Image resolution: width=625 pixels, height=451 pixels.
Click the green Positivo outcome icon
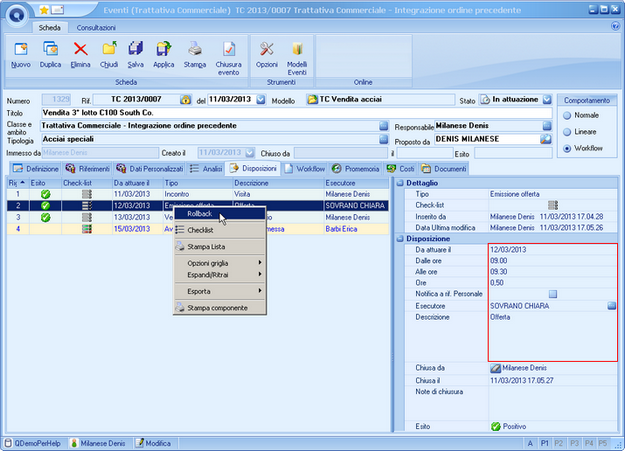[495, 427]
